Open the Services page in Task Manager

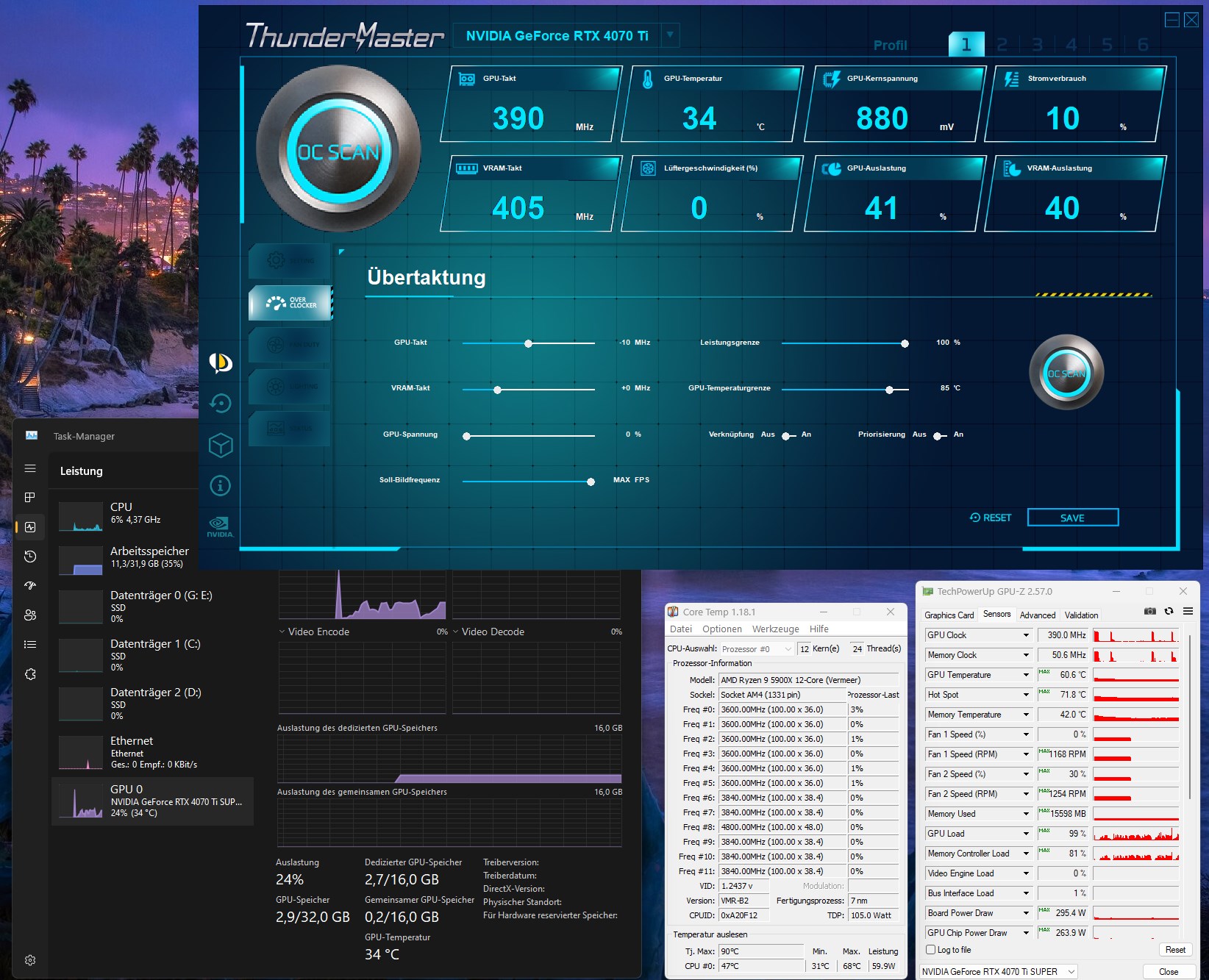coord(30,674)
